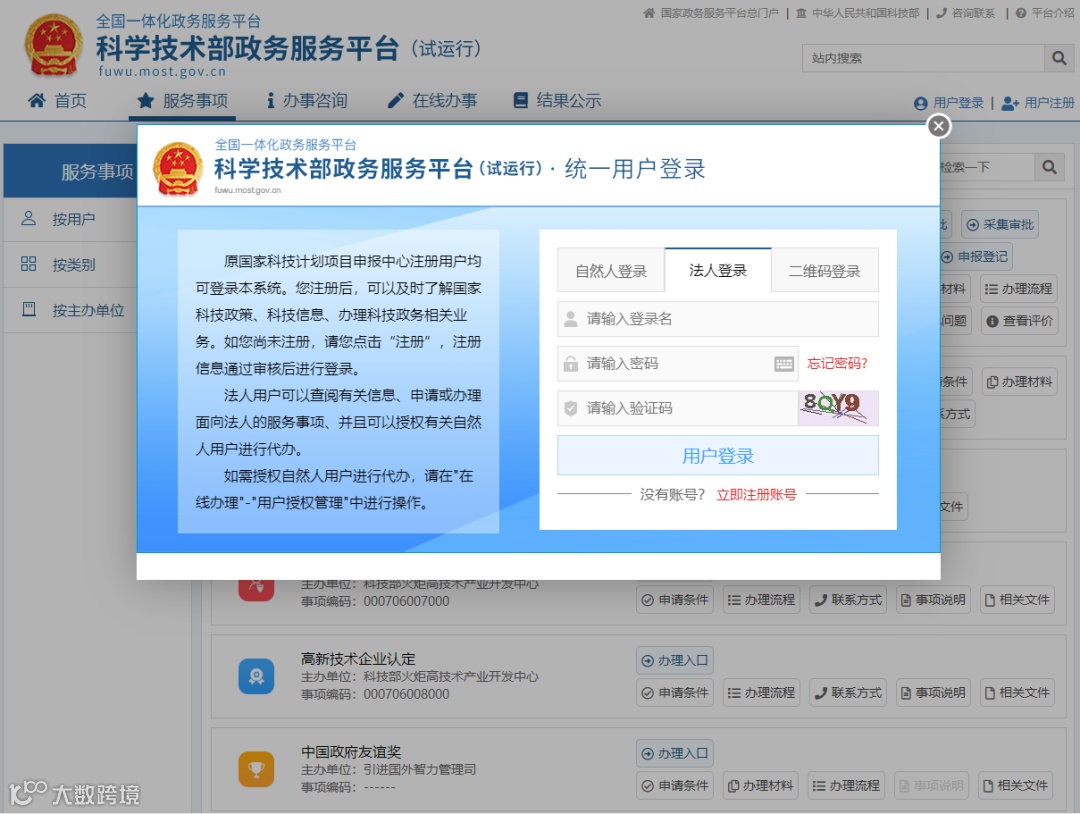Focus the 请输入登录名 username field
Screen dimensions: 1080x814
tap(718, 319)
